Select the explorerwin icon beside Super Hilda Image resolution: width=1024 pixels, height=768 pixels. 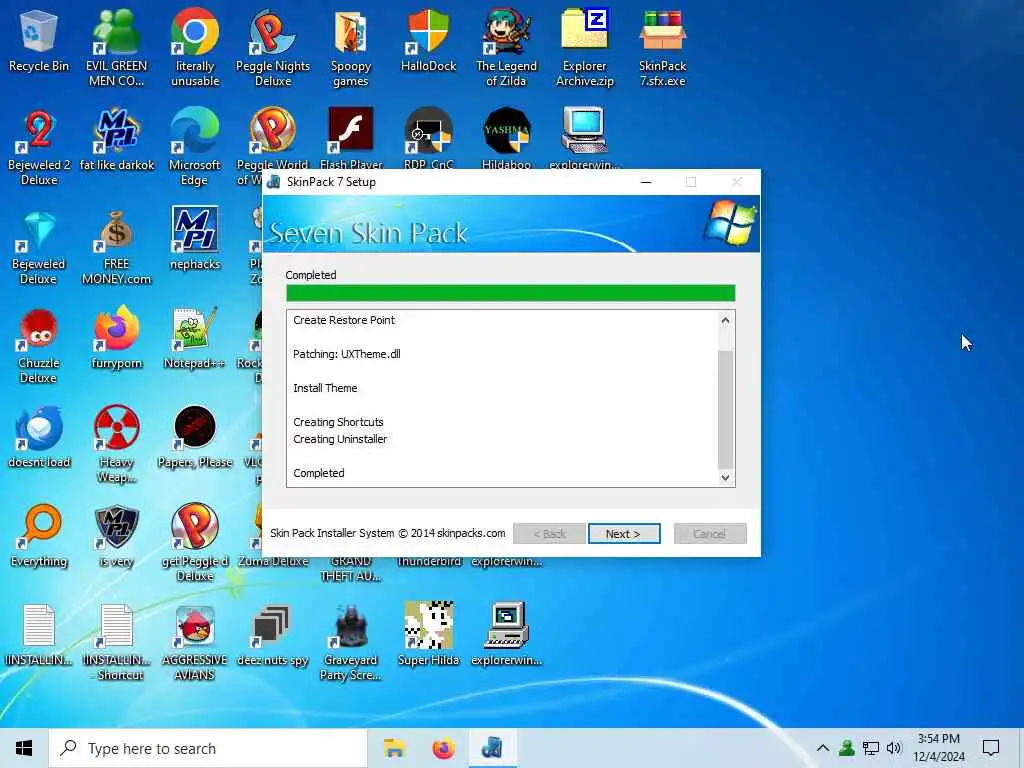[506, 635]
